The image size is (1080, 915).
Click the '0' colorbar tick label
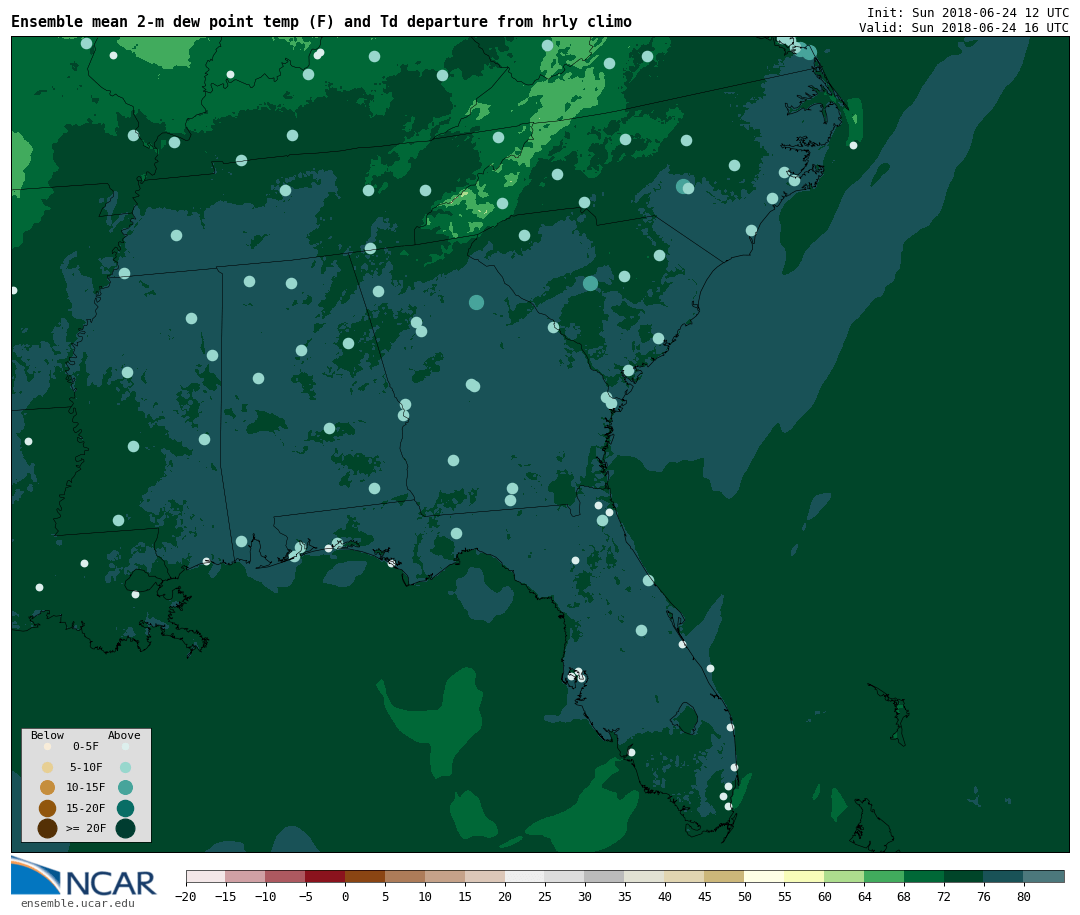coord(345,897)
